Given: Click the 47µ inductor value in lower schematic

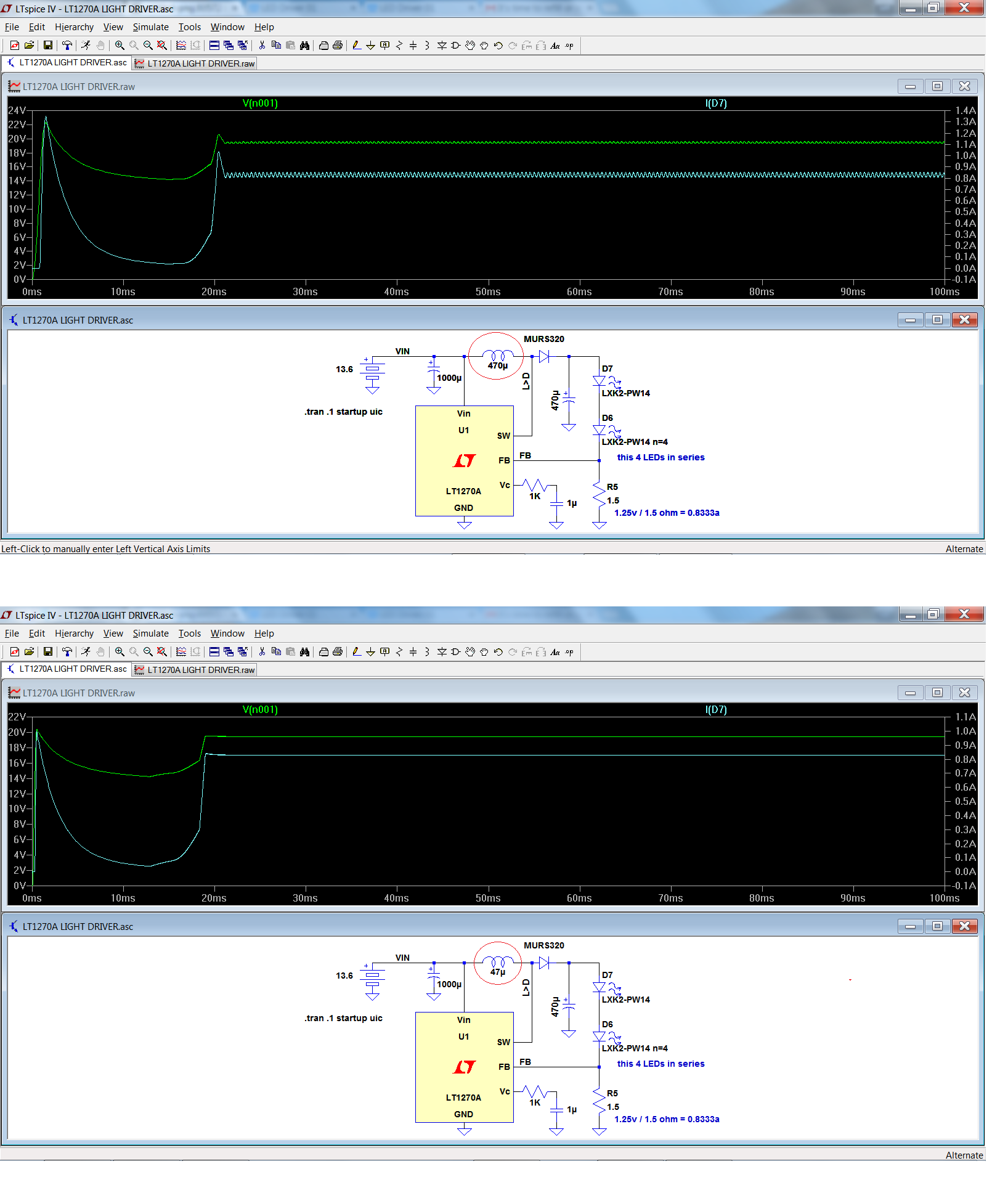Looking at the screenshot, I should click(498, 972).
